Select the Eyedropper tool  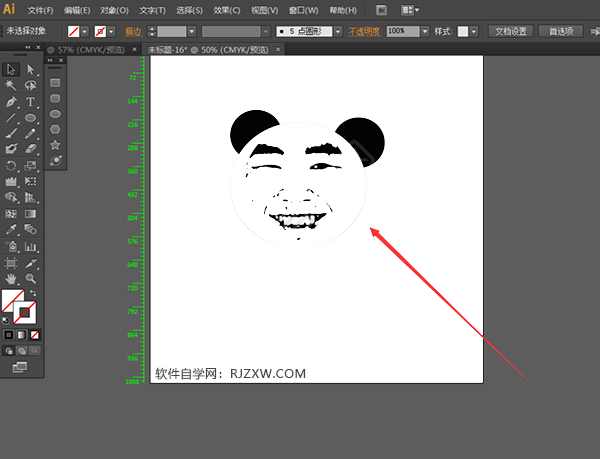tap(11, 229)
